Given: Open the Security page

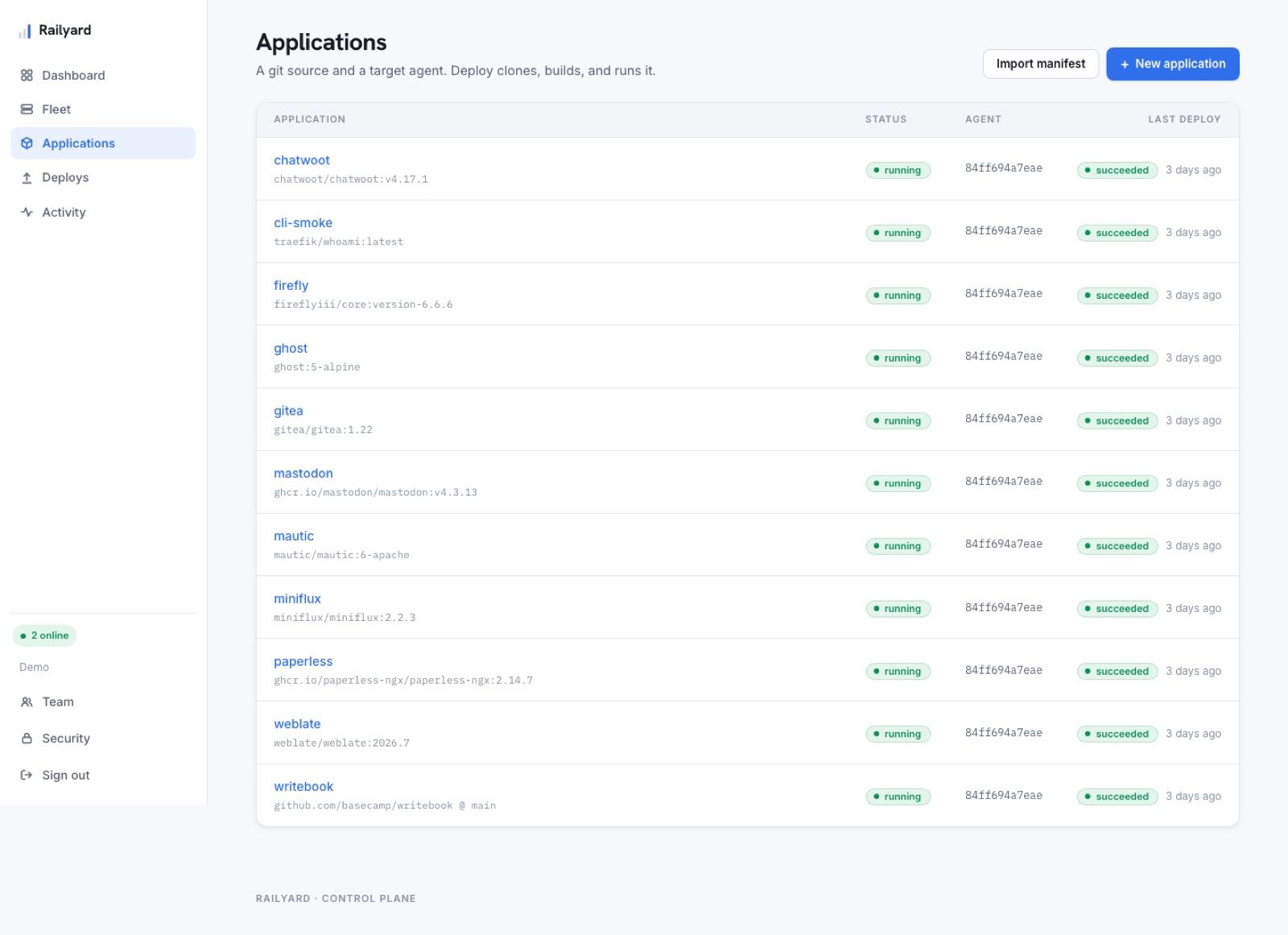Looking at the screenshot, I should tap(103, 738).
